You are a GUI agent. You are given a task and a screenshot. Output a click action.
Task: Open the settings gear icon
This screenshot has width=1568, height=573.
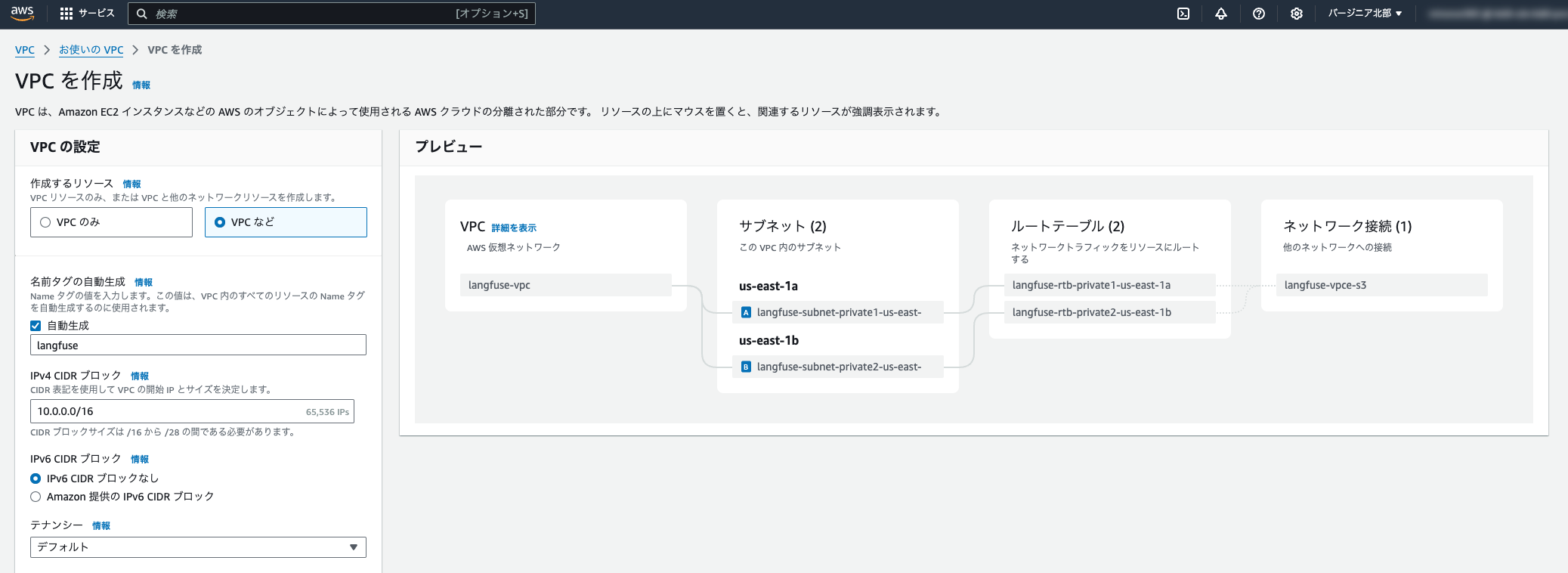pos(1297,14)
